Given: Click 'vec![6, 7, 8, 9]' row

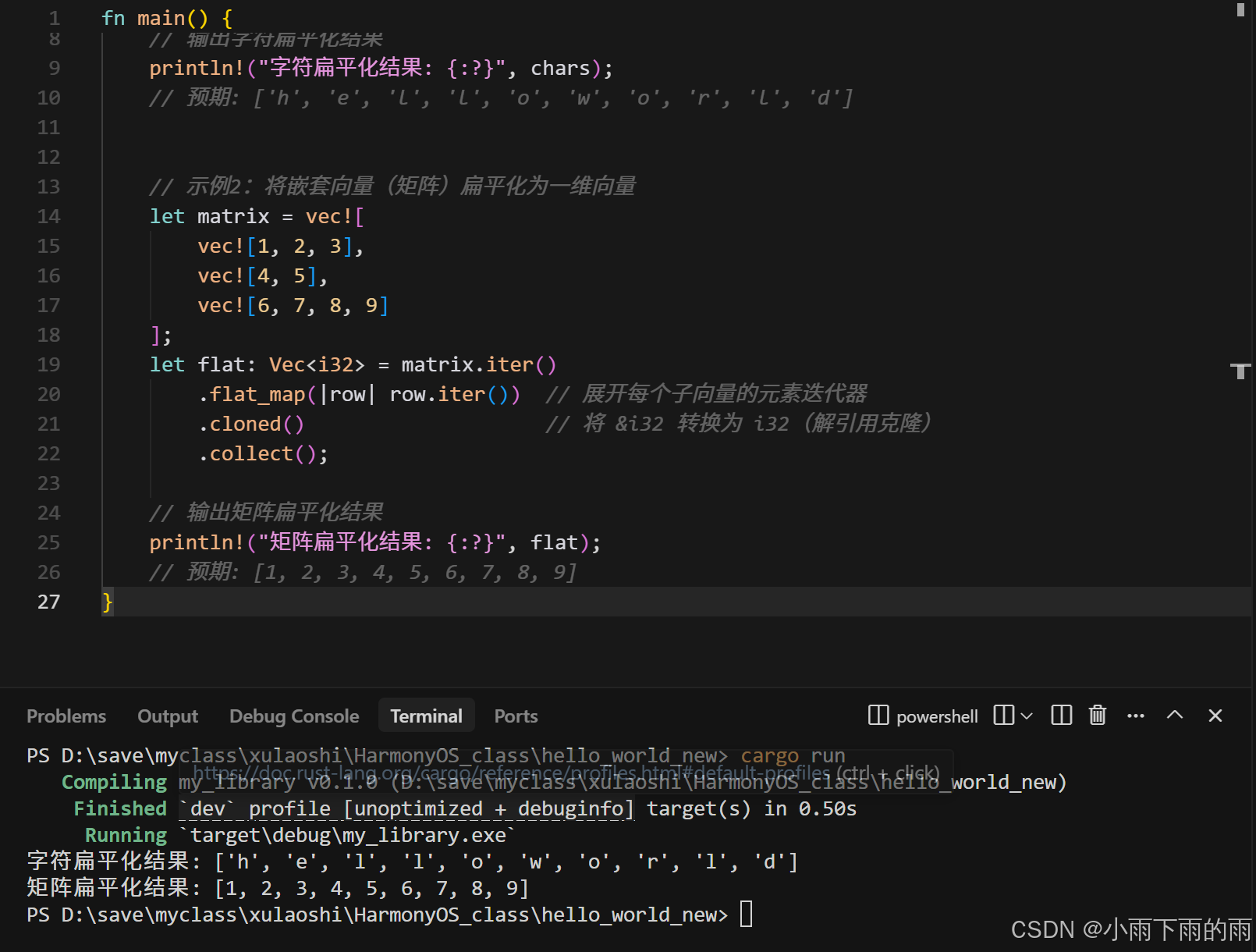Looking at the screenshot, I should pyautogui.click(x=293, y=305).
